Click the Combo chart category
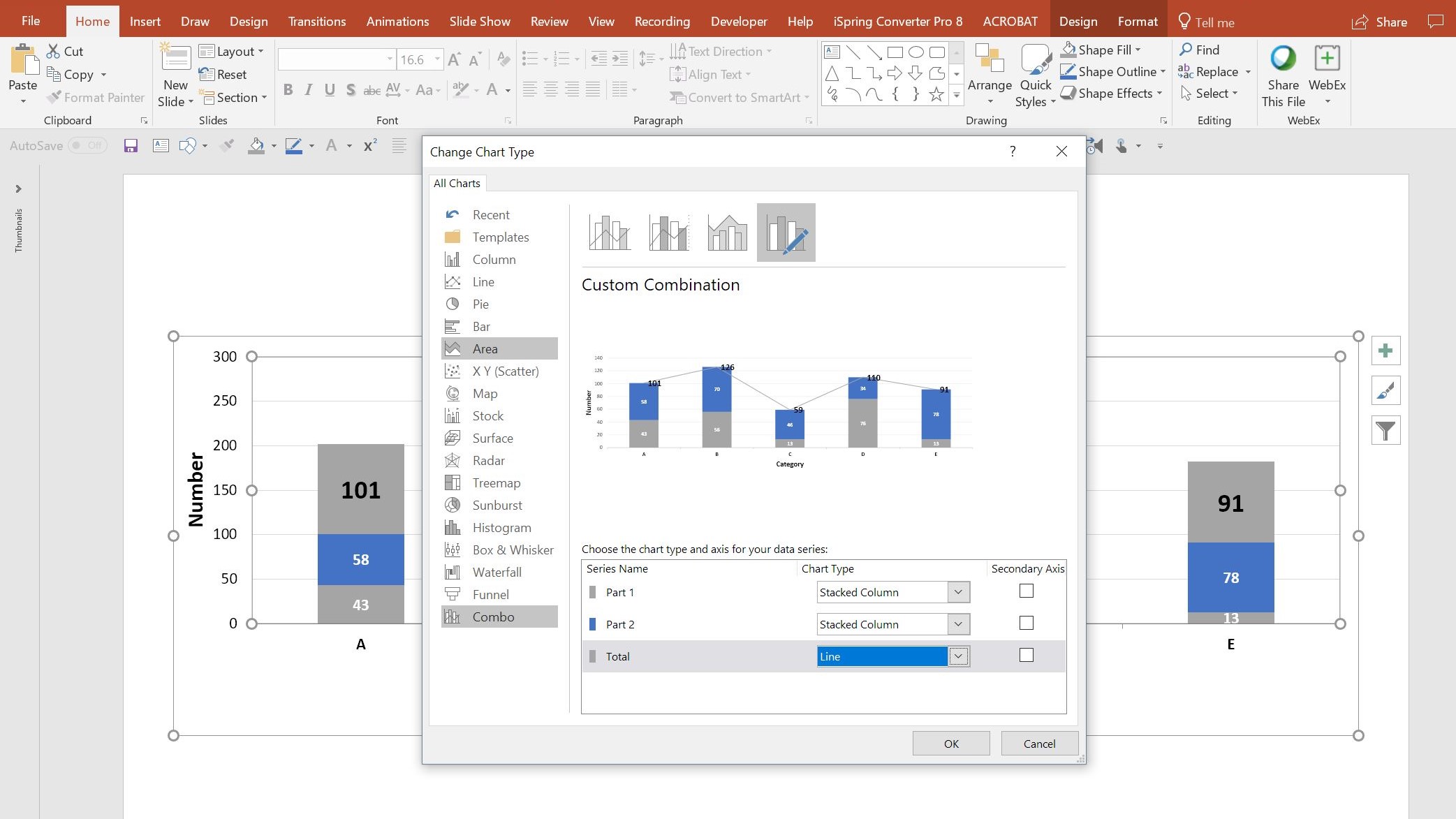The width and height of the screenshot is (1456, 819). click(493, 616)
